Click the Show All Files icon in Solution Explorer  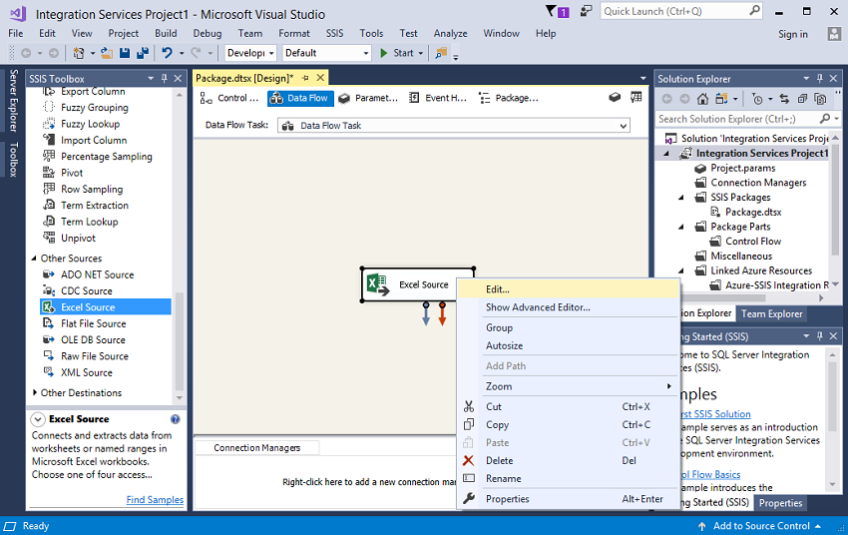point(820,99)
